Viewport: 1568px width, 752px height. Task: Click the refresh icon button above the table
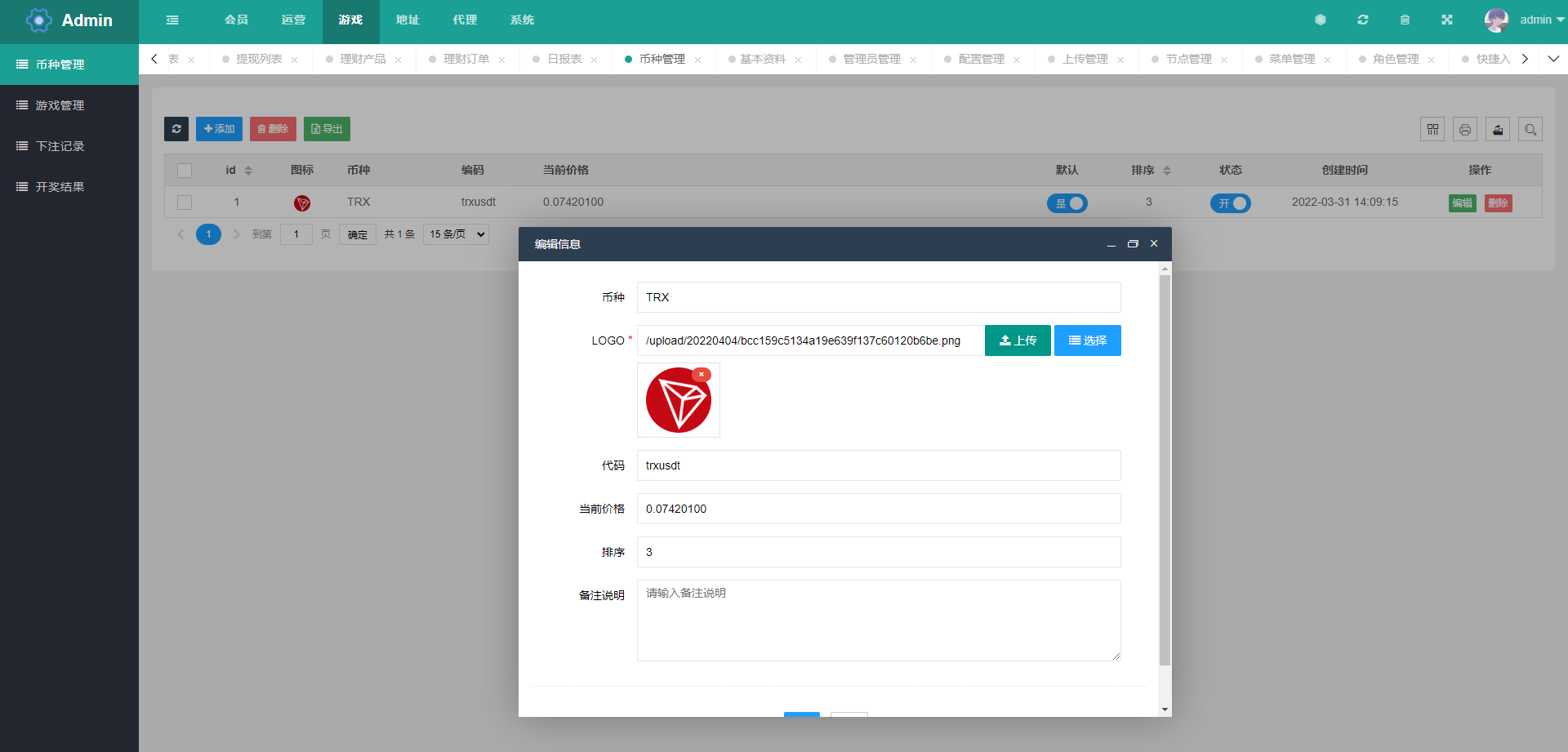coord(176,129)
